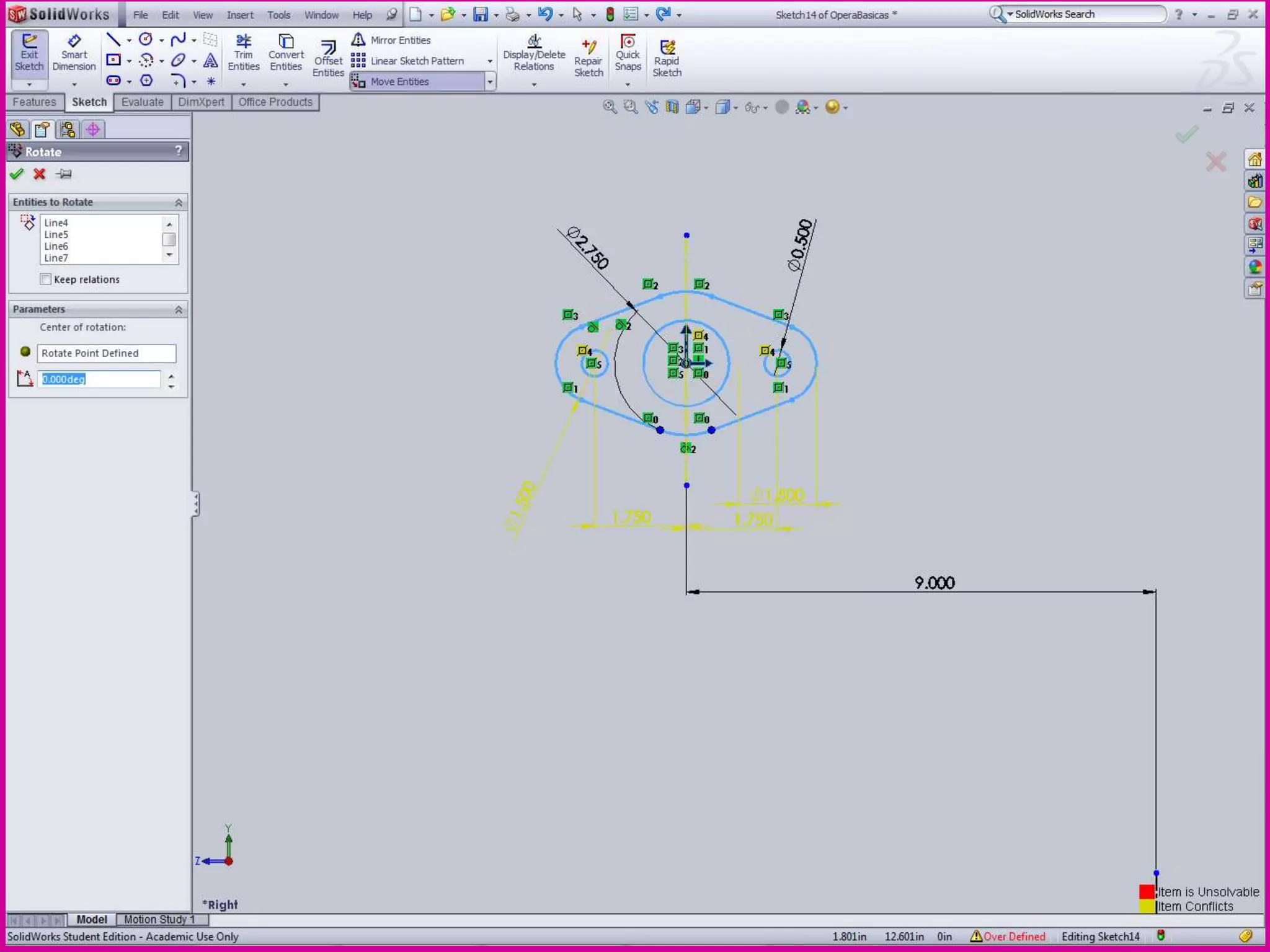
Task: Accept rotation with green checkmark
Action: point(17,174)
